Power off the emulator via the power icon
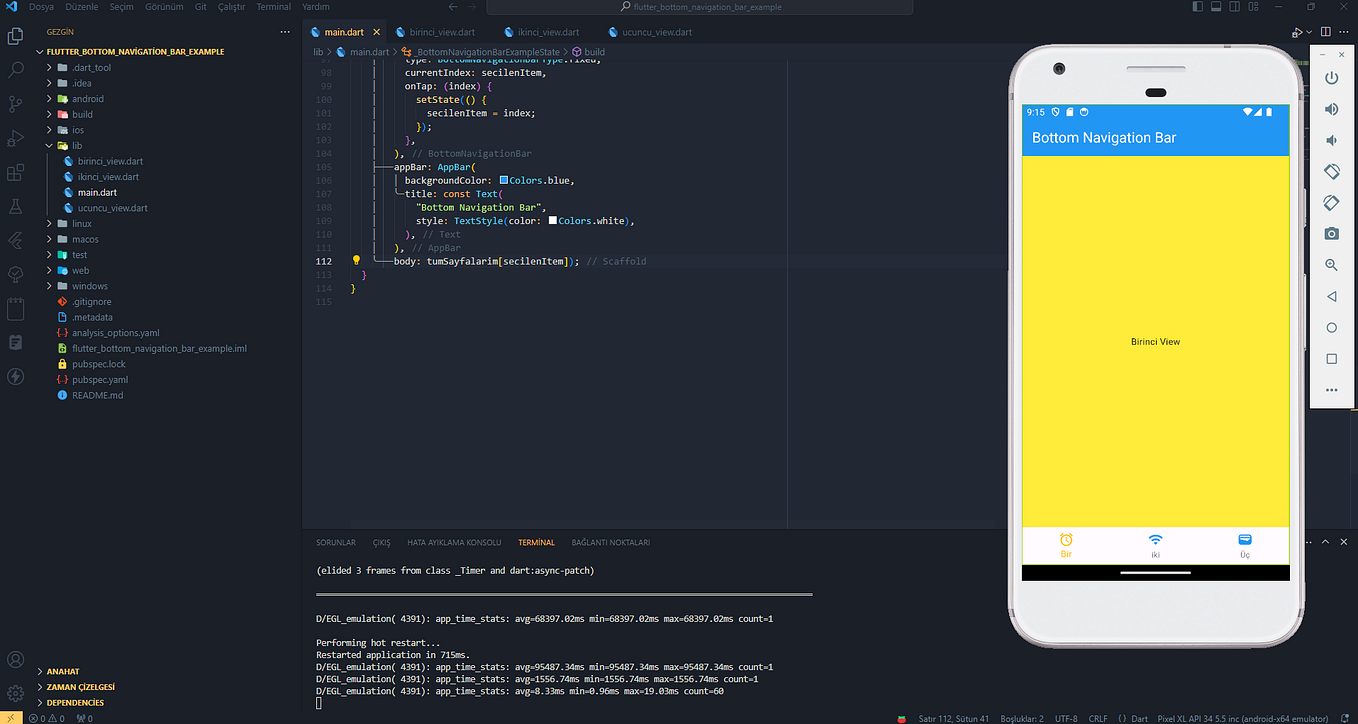1358x724 pixels. tap(1331, 78)
